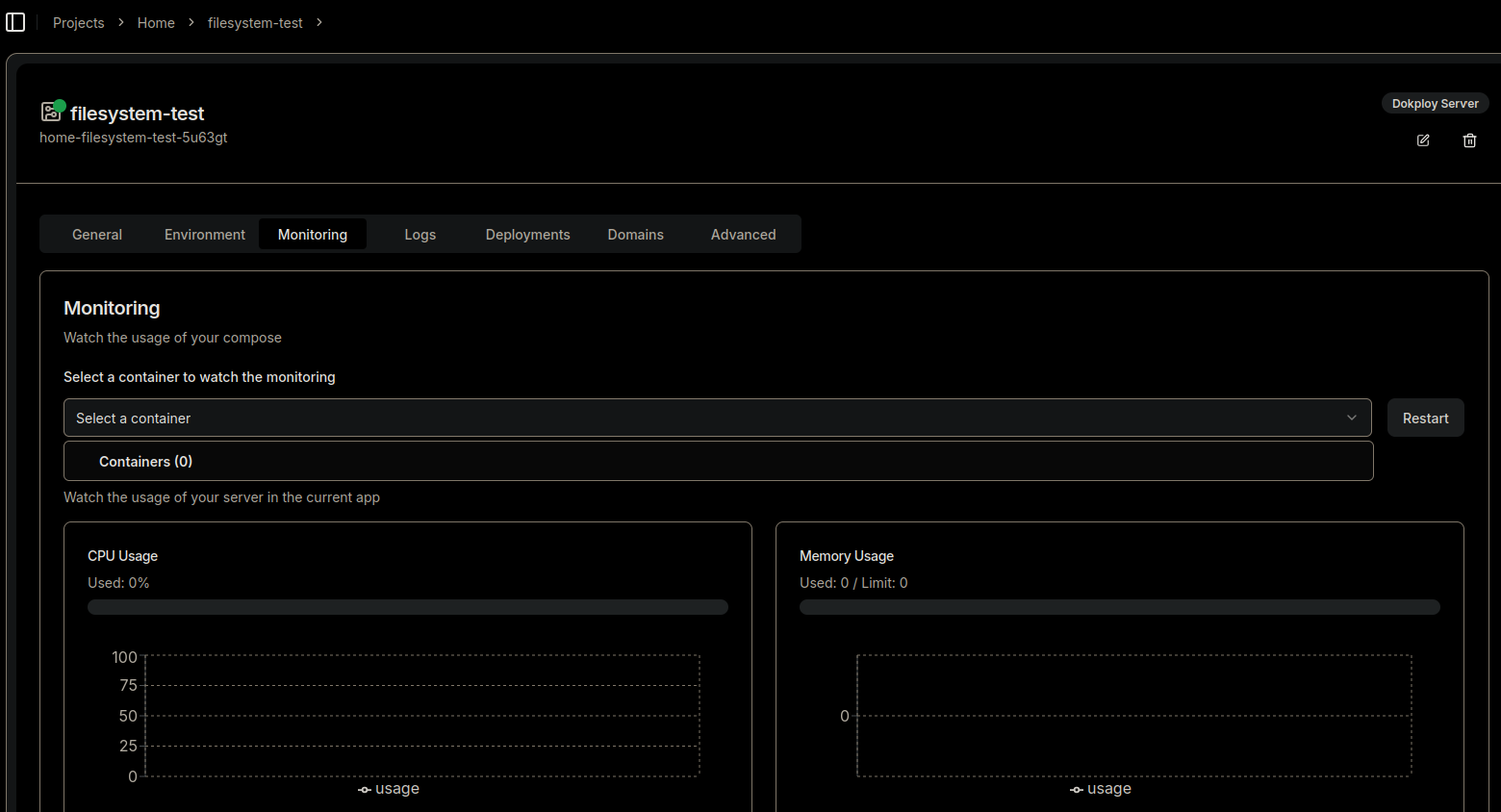The height and width of the screenshot is (812, 1501).
Task: Go to Projects breadcrumb link
Action: (79, 22)
